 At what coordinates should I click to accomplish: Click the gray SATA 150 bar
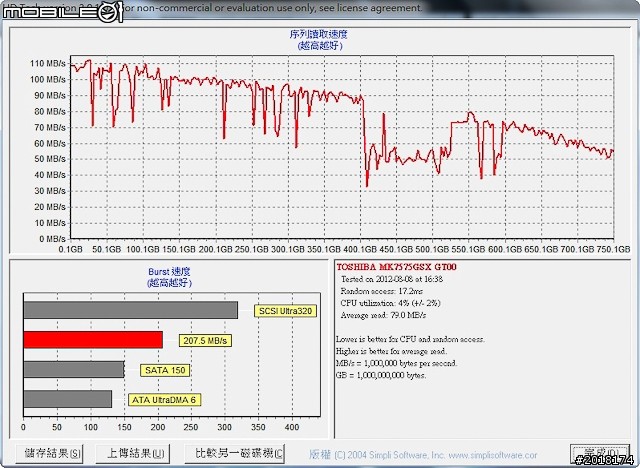(x=73, y=369)
